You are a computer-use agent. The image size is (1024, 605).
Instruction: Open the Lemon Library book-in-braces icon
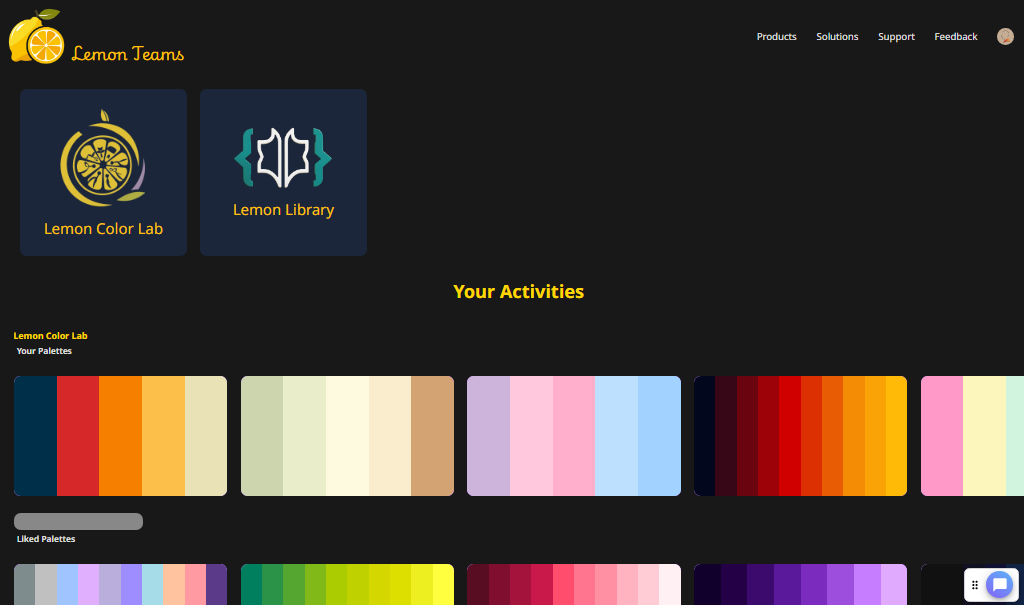coord(283,157)
